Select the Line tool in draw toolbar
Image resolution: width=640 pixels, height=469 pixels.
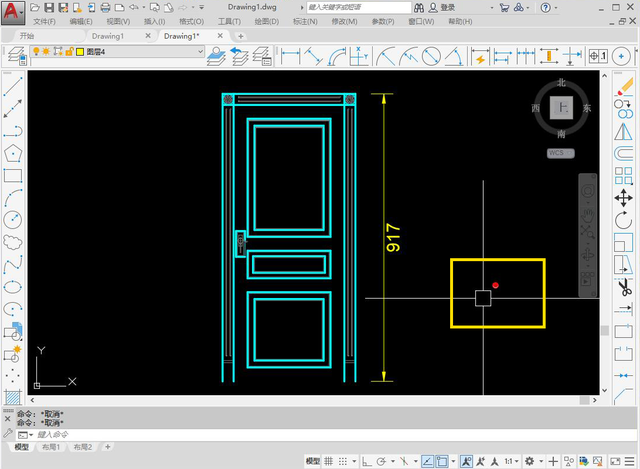[x=13, y=86]
